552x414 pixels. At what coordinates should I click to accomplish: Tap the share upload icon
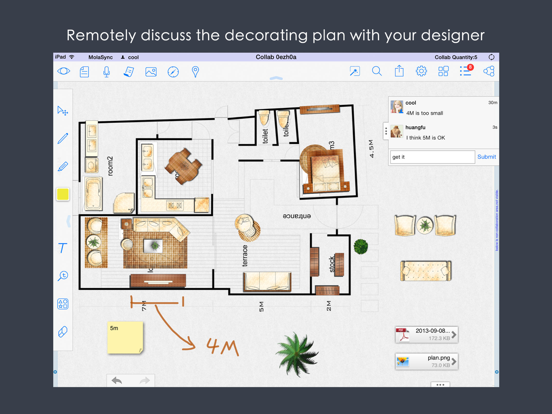coord(399,71)
